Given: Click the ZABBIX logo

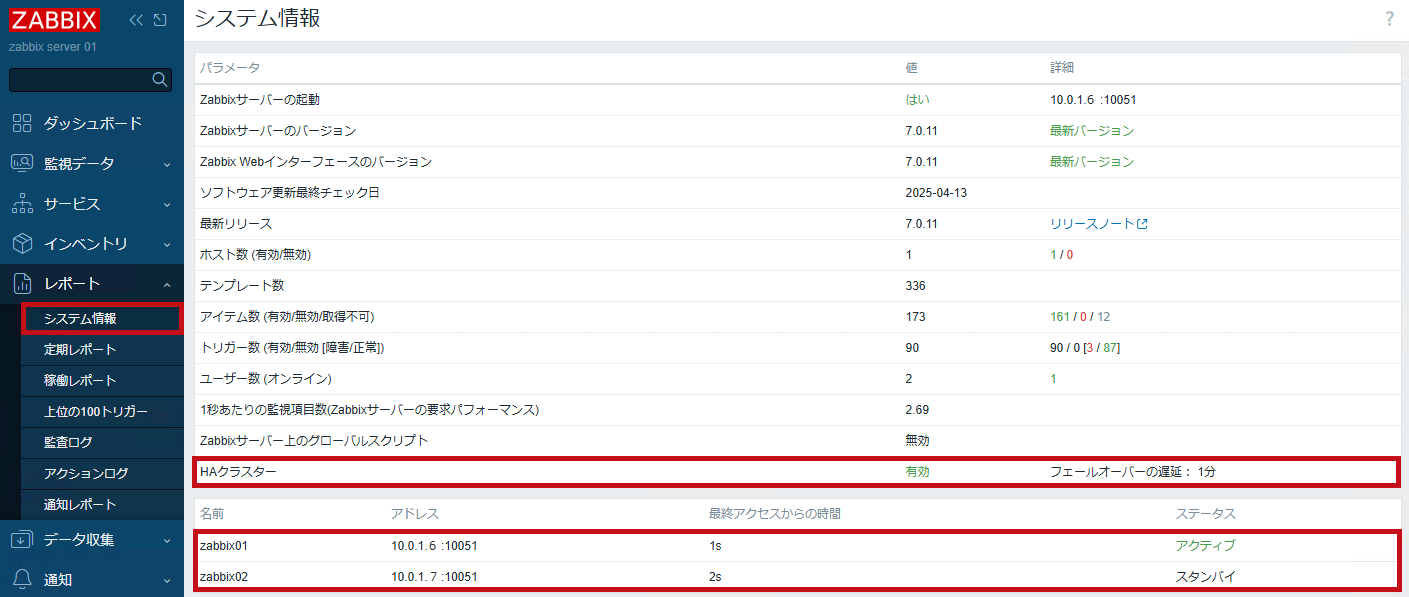Looking at the screenshot, I should (55, 20).
